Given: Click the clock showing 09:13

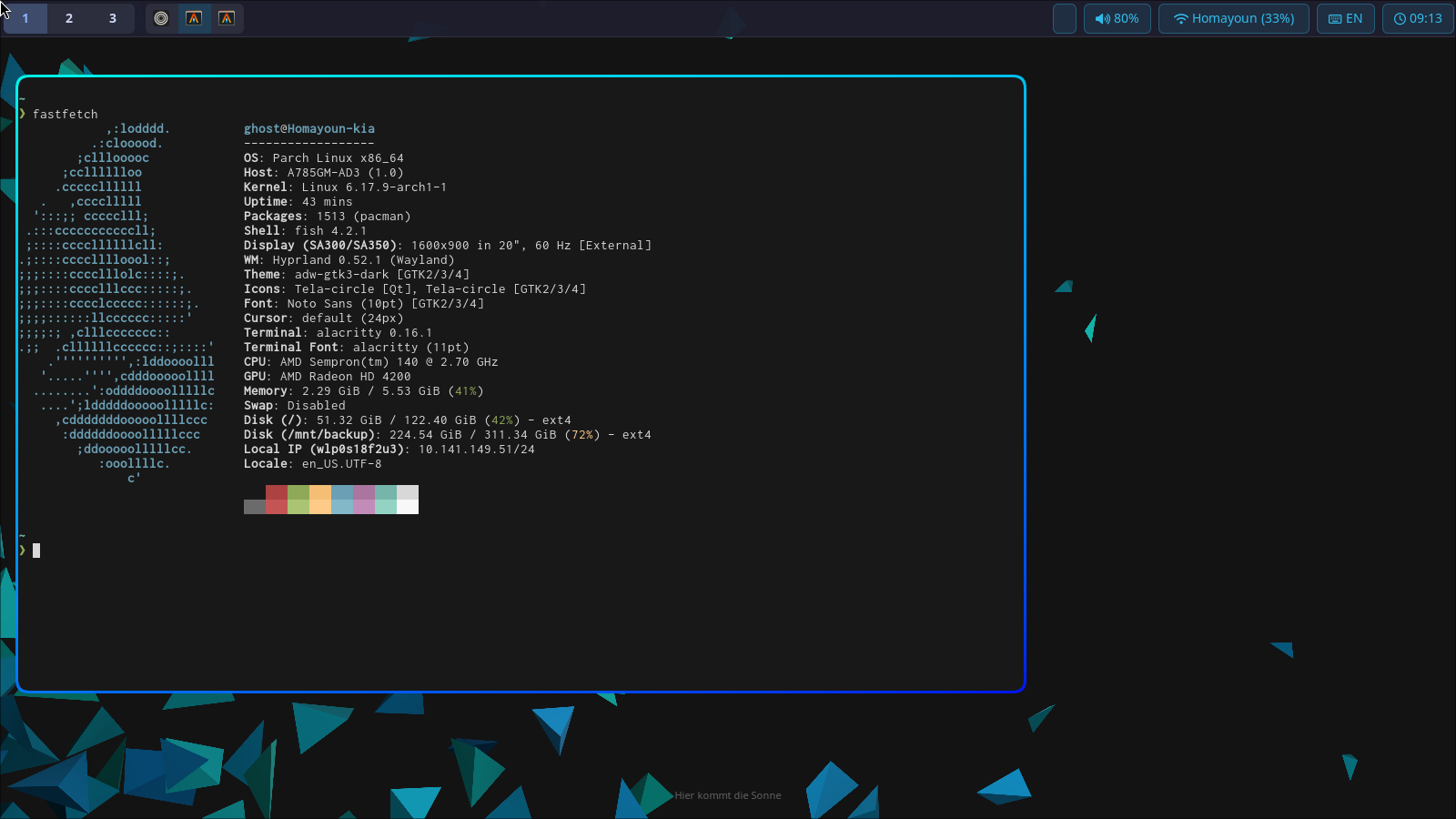Looking at the screenshot, I should (x=1417, y=18).
